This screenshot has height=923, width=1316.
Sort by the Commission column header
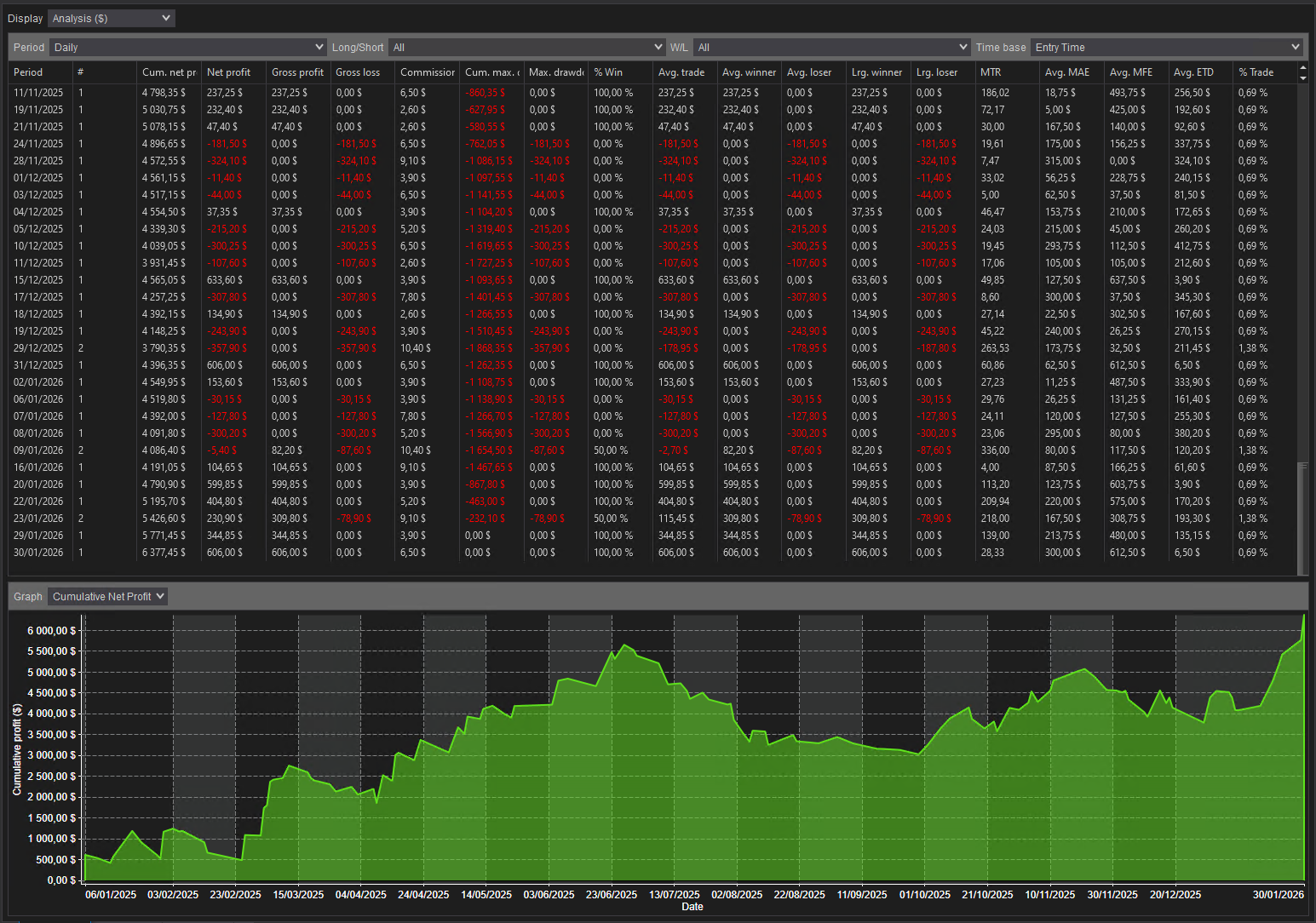[426, 72]
